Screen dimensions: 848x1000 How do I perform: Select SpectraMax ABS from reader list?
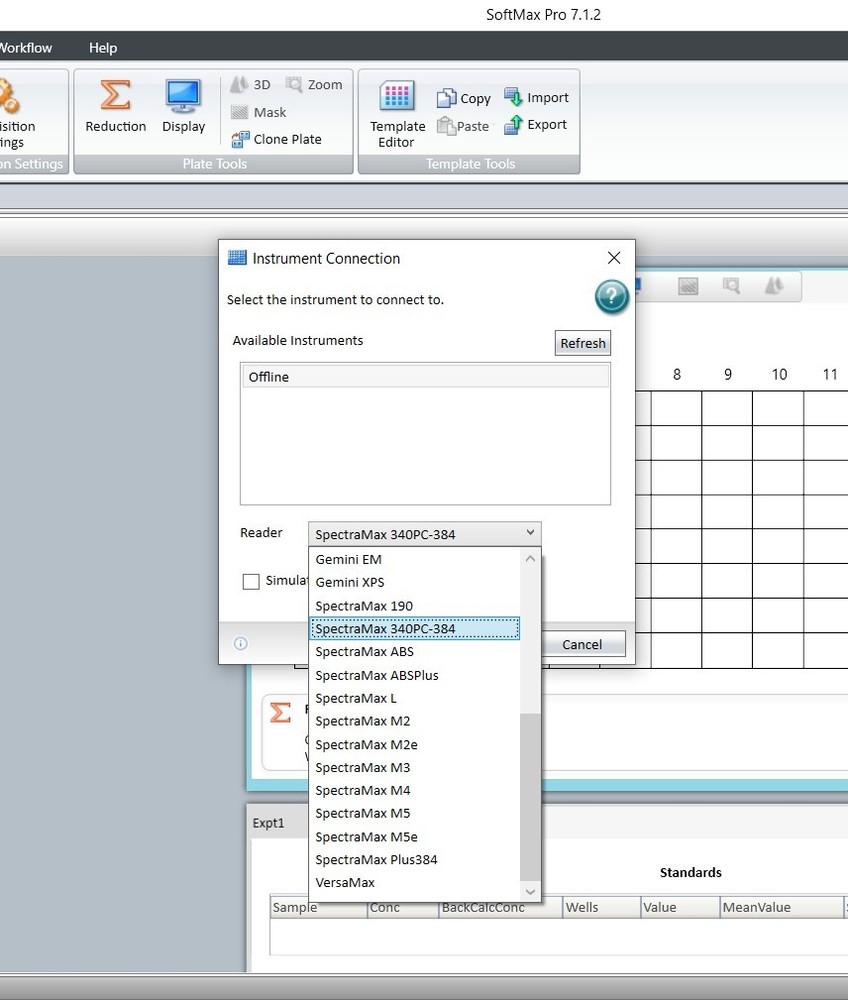pos(414,652)
